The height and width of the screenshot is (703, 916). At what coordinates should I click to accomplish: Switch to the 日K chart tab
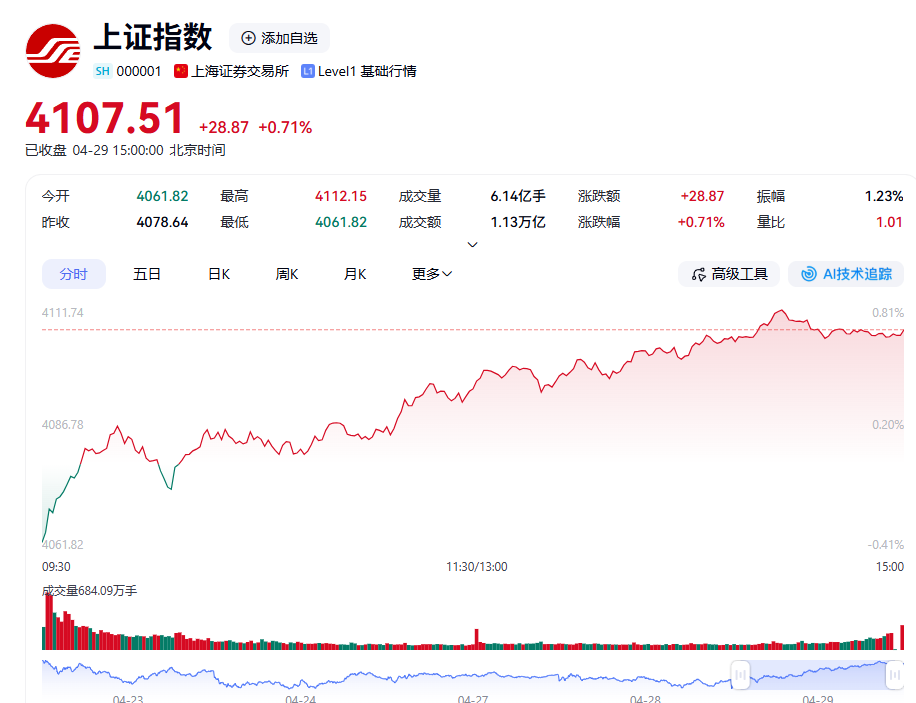(218, 274)
